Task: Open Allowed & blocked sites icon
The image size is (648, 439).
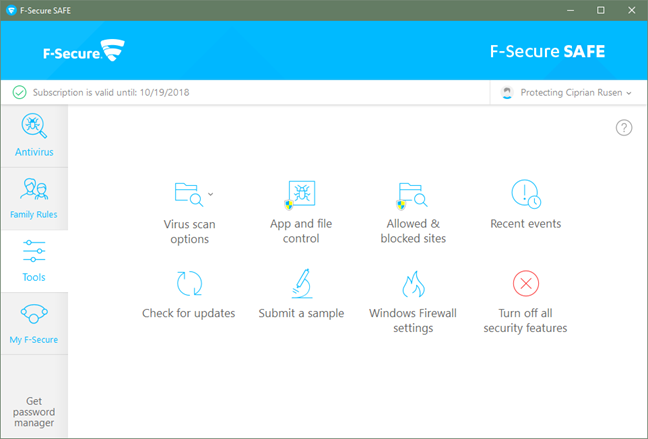Action: point(412,195)
